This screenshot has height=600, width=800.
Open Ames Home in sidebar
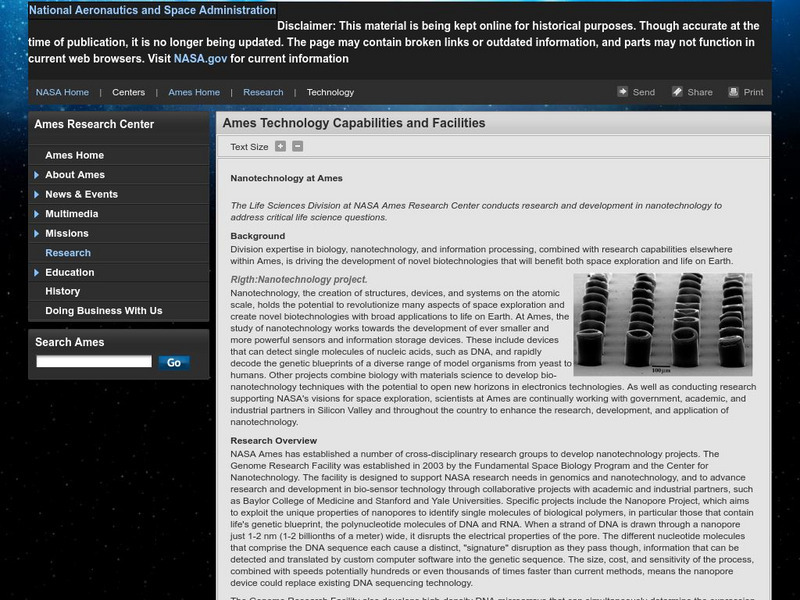(74, 155)
